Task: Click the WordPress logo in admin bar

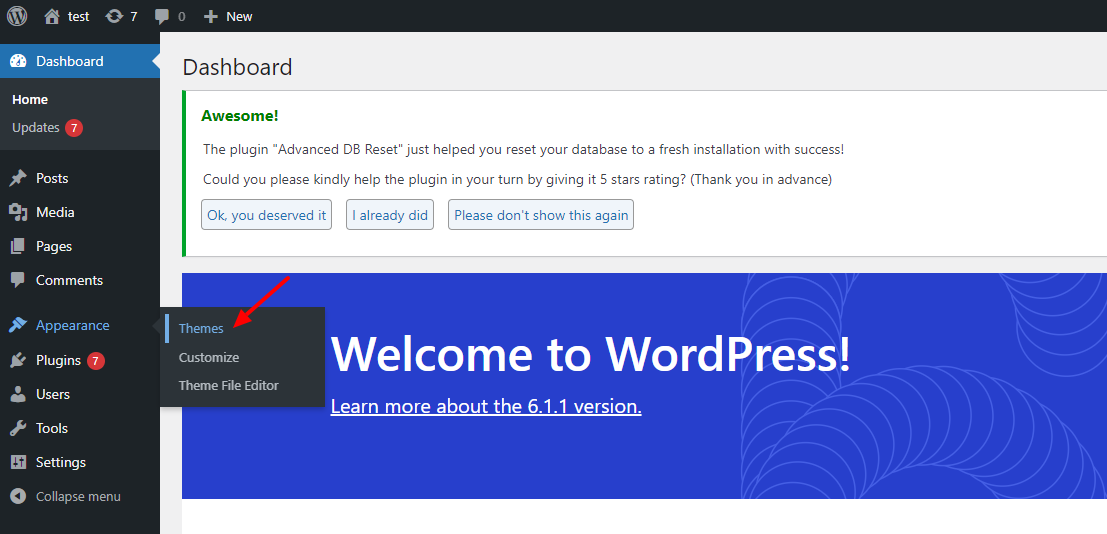Action: 17,16
